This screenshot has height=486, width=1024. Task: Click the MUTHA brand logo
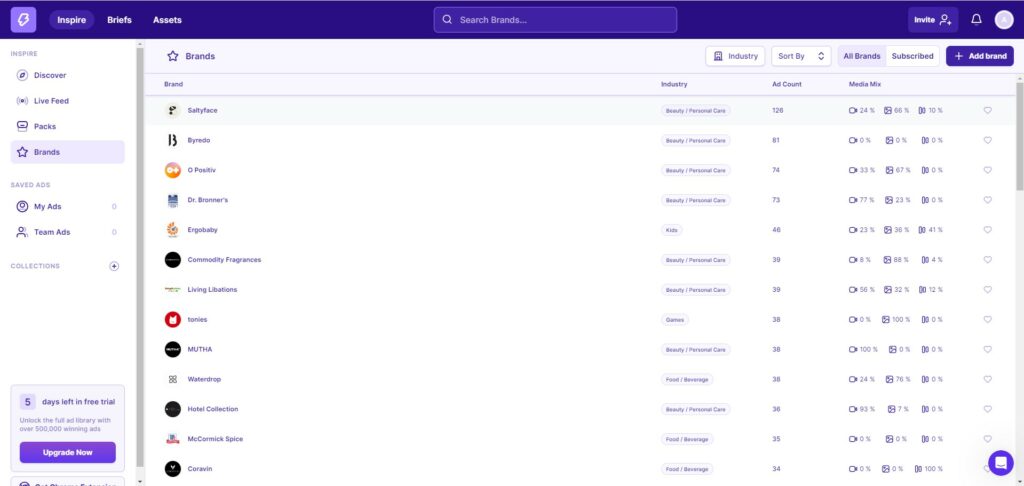tap(172, 349)
